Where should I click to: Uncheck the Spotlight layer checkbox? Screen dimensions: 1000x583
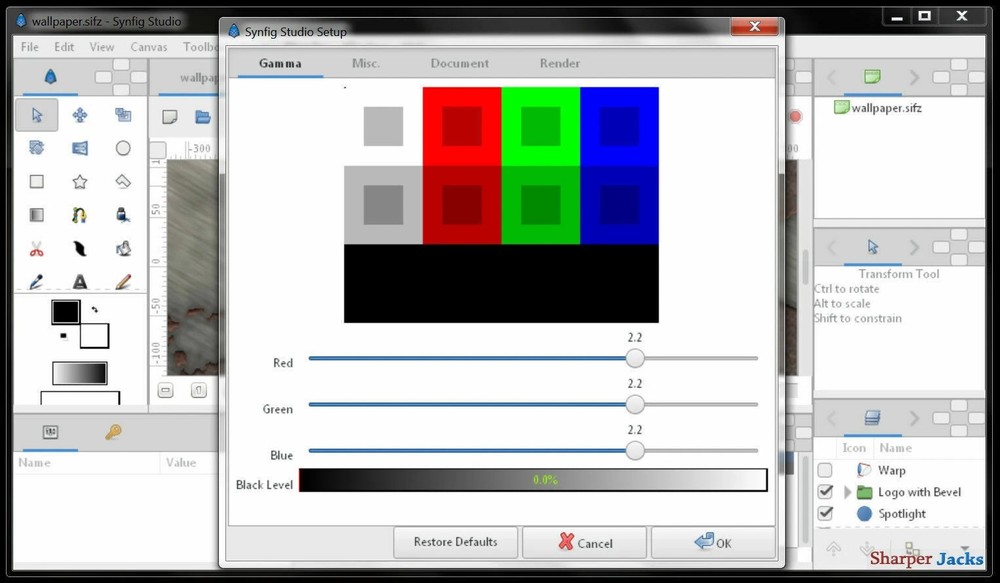[825, 513]
